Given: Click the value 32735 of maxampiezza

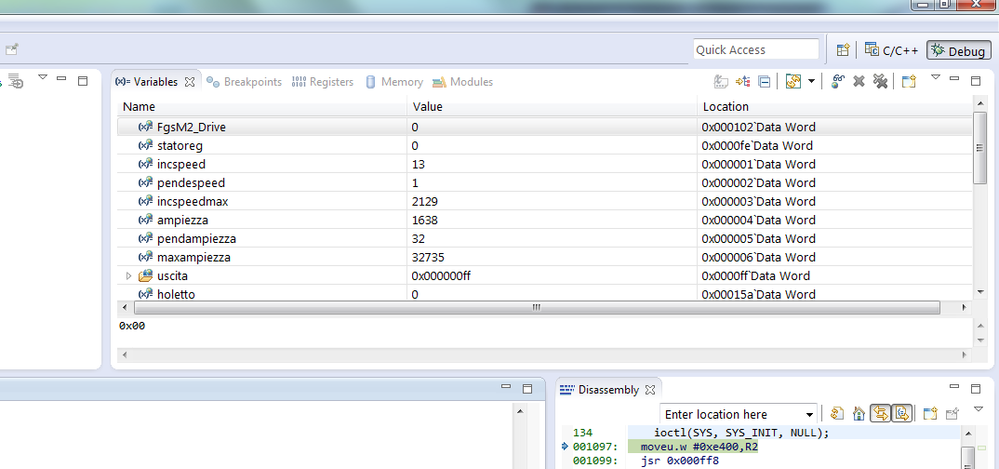Looking at the screenshot, I should tap(428, 257).
